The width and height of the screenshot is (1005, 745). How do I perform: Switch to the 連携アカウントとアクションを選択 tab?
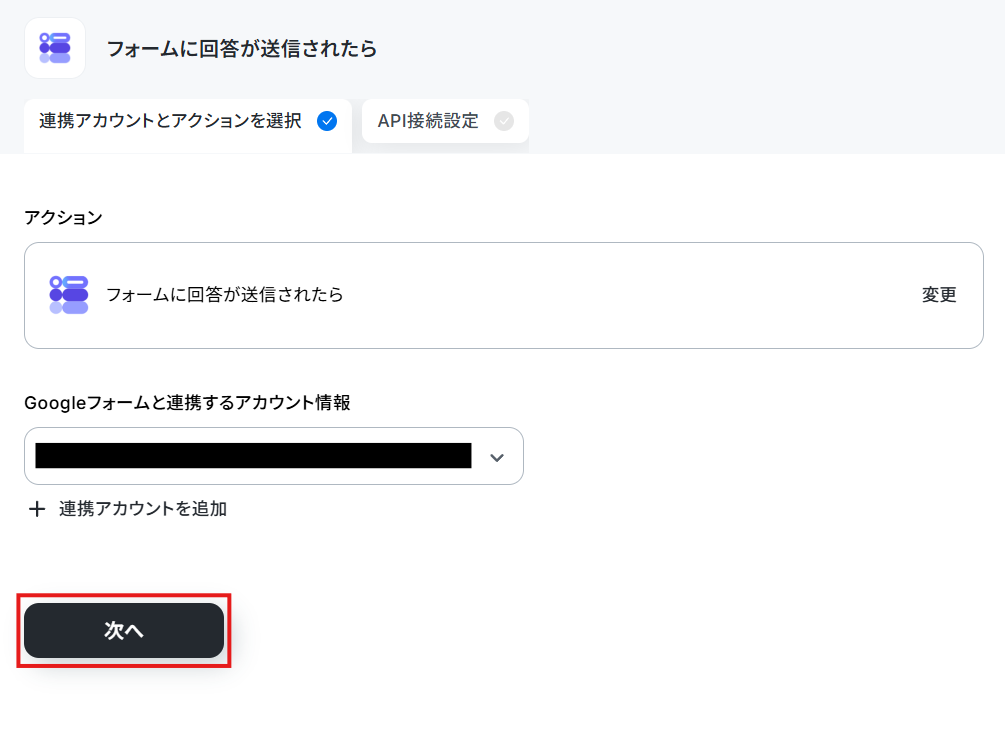coord(188,121)
